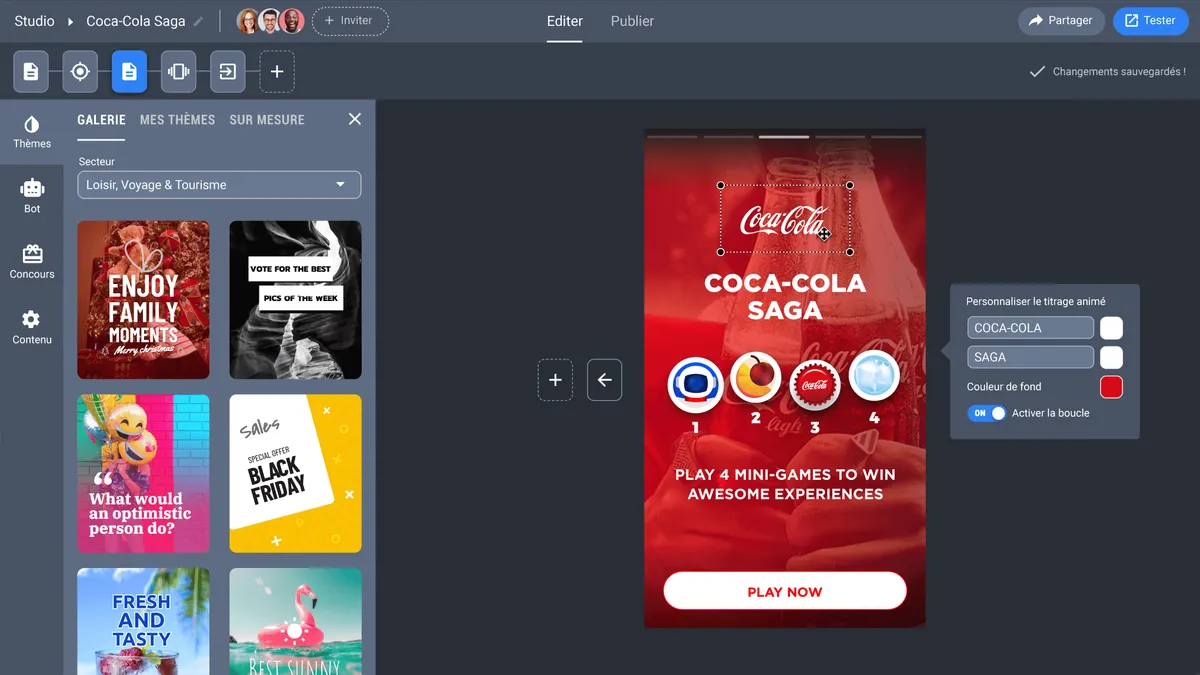This screenshot has height=675, width=1200.
Task: Click the mini-game 1 astronaut icon
Action: pyautogui.click(x=695, y=385)
